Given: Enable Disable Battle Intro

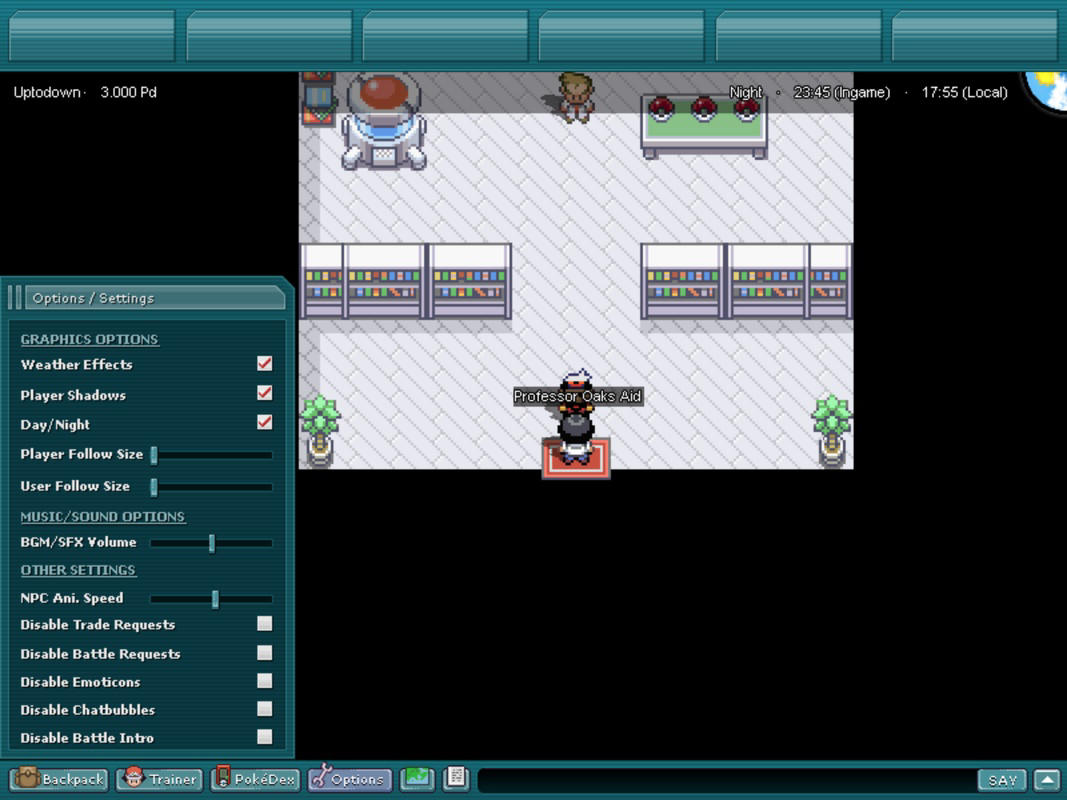Looking at the screenshot, I should pos(265,737).
